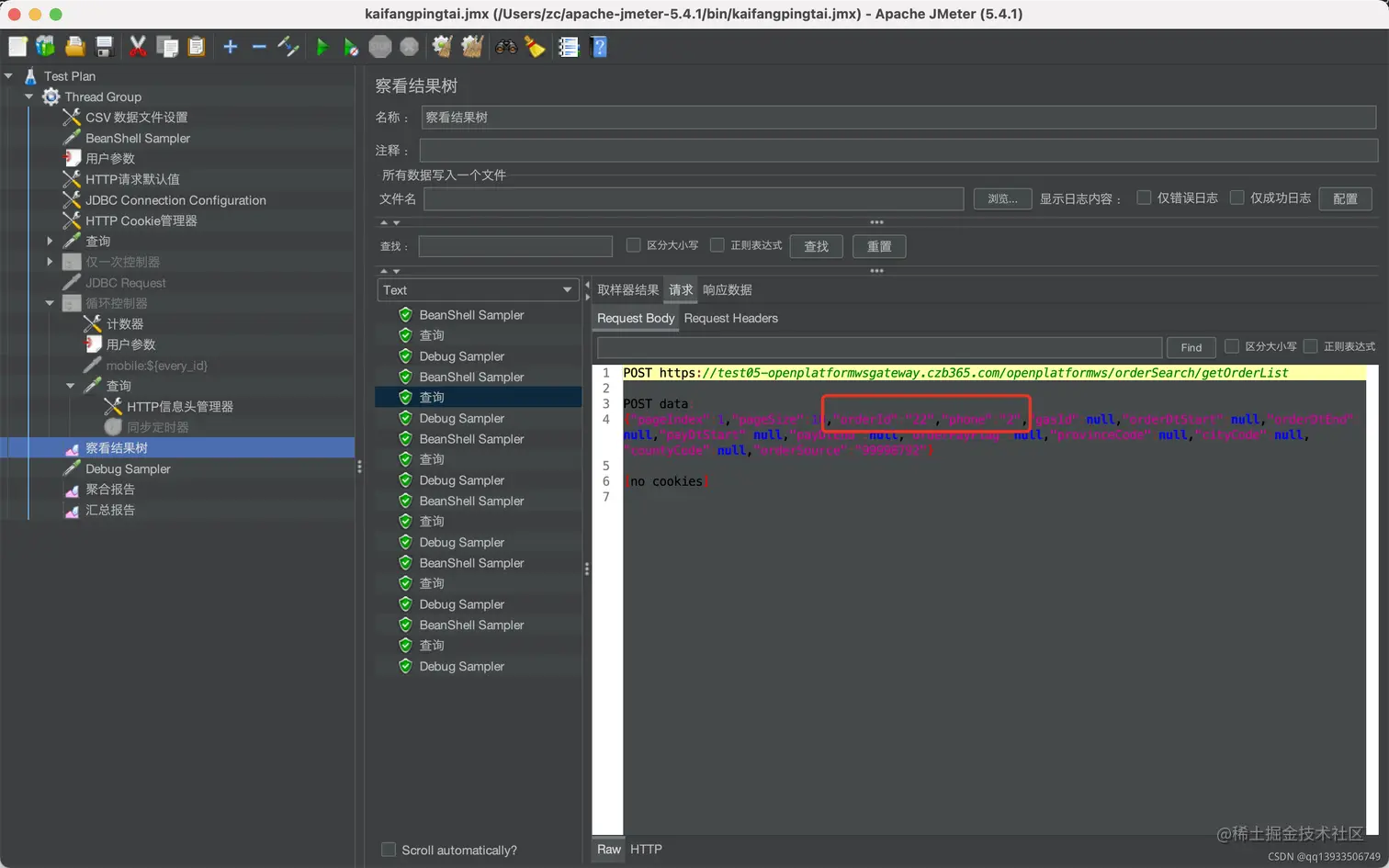The height and width of the screenshot is (868, 1389).
Task: Open the Function Helper list icon
Action: tap(569, 47)
